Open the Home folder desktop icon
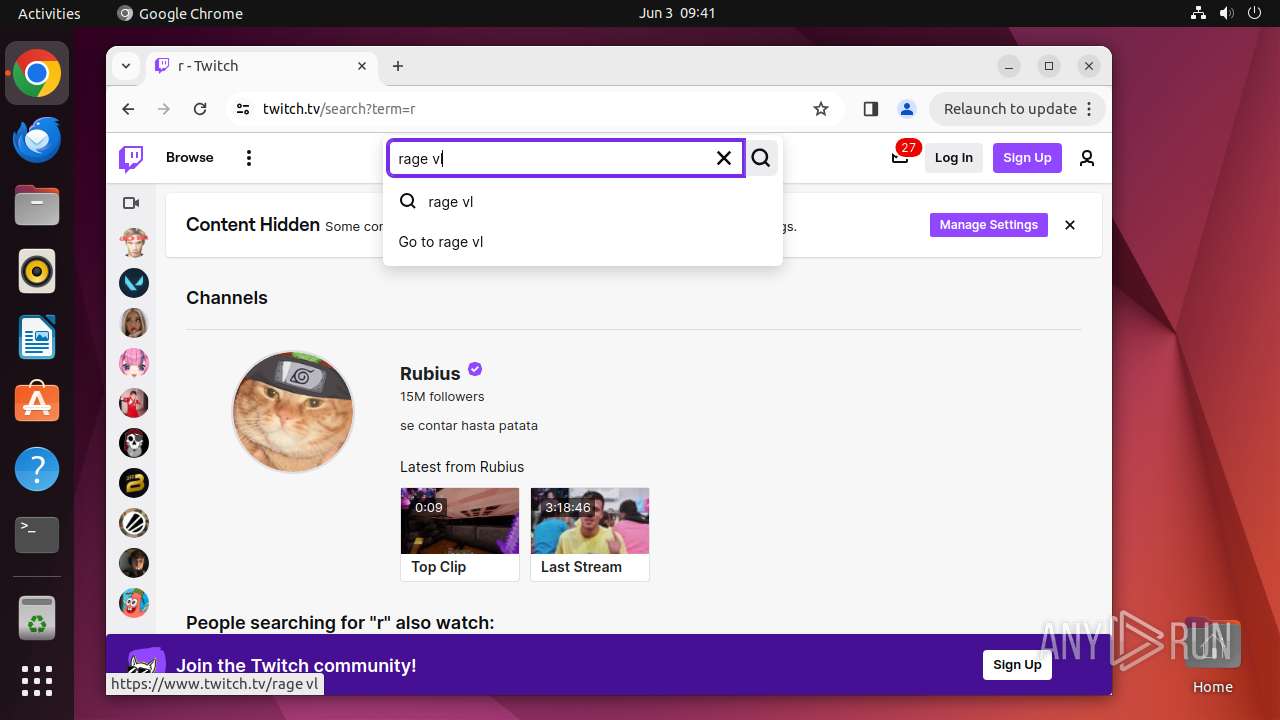 point(1212,656)
